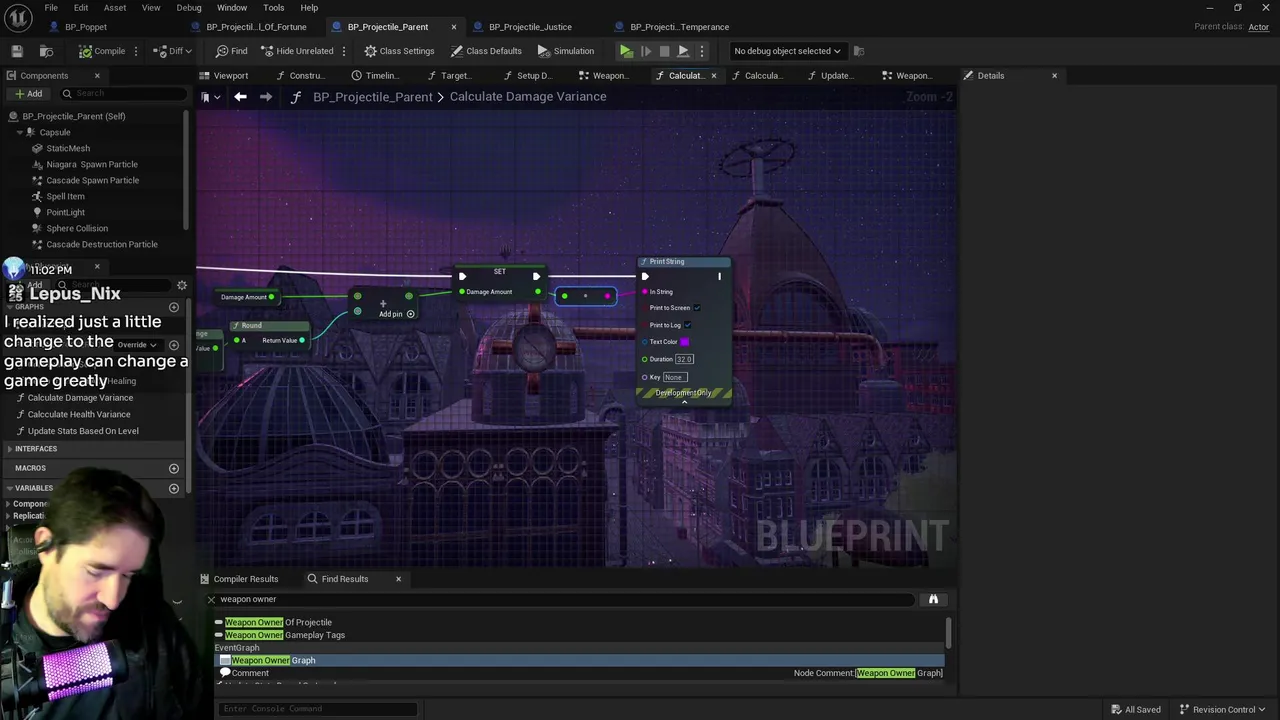Save the blueprint with the floppy disk icon
This screenshot has width=1280, height=720.
click(x=17, y=51)
